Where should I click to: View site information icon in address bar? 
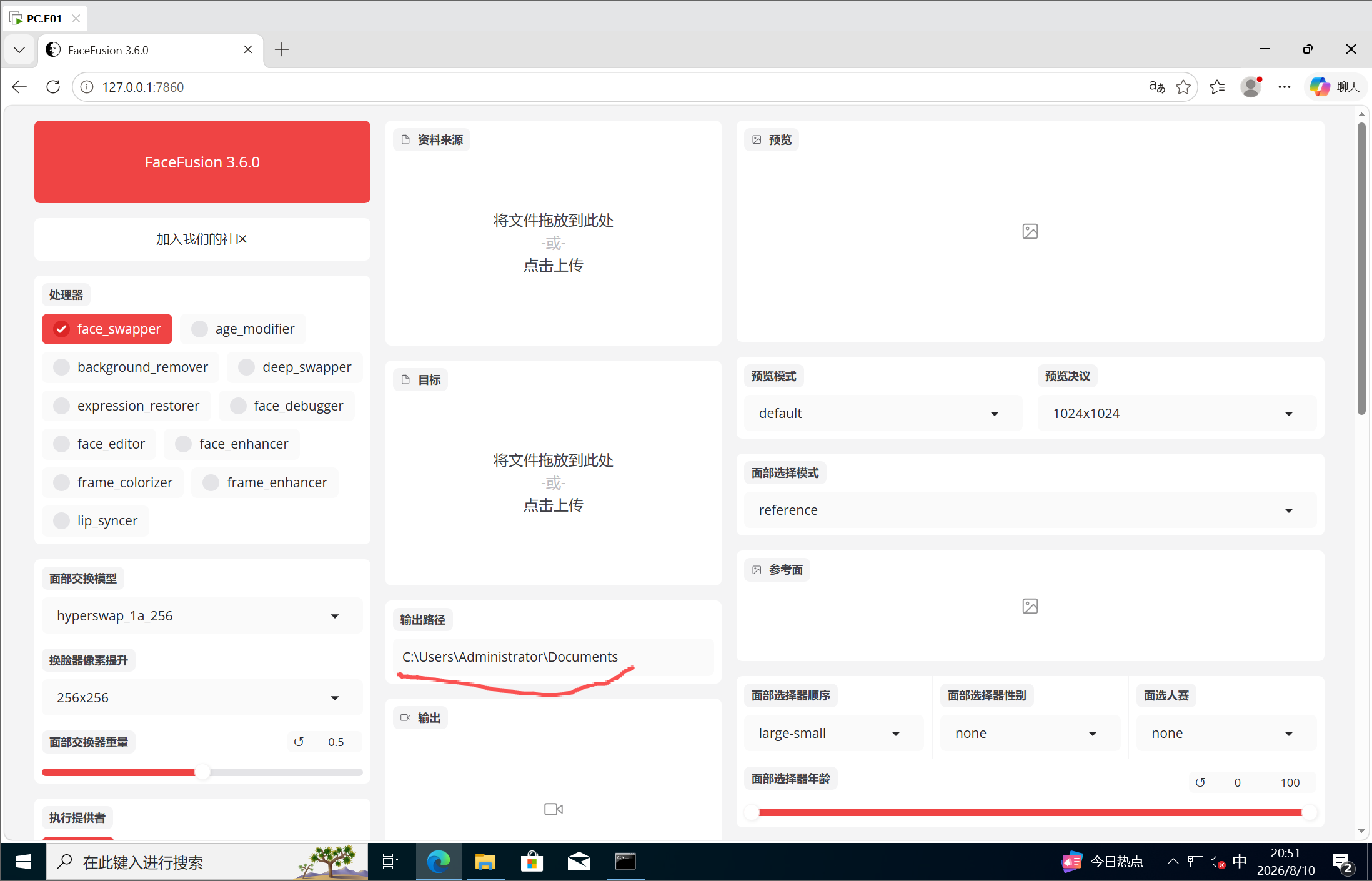(x=87, y=87)
